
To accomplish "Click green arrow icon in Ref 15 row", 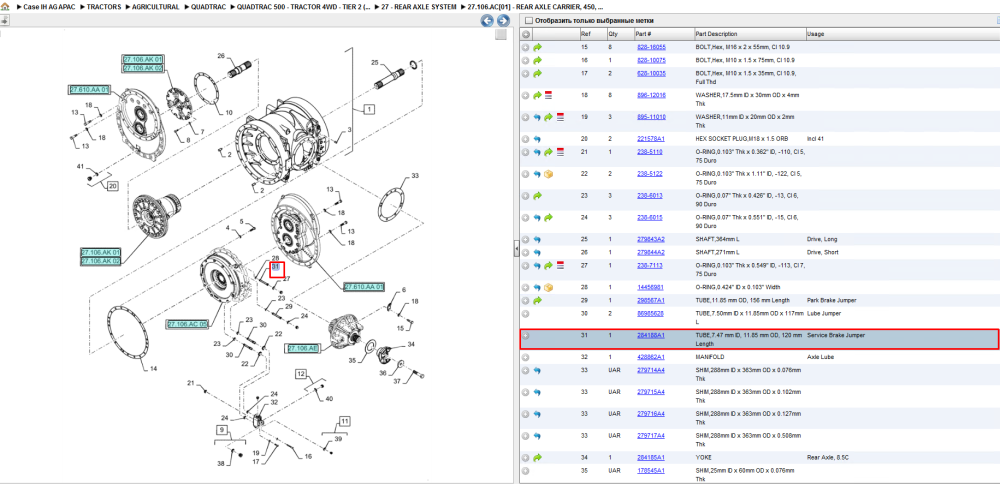I will 538,47.
